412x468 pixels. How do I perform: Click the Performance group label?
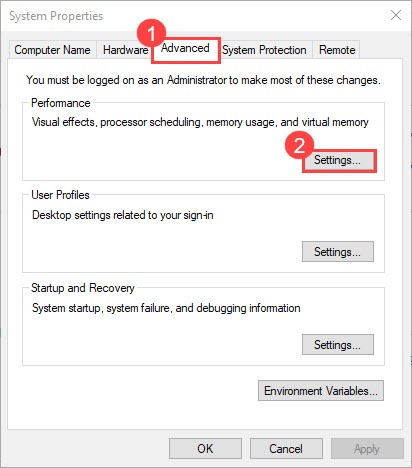(61, 103)
